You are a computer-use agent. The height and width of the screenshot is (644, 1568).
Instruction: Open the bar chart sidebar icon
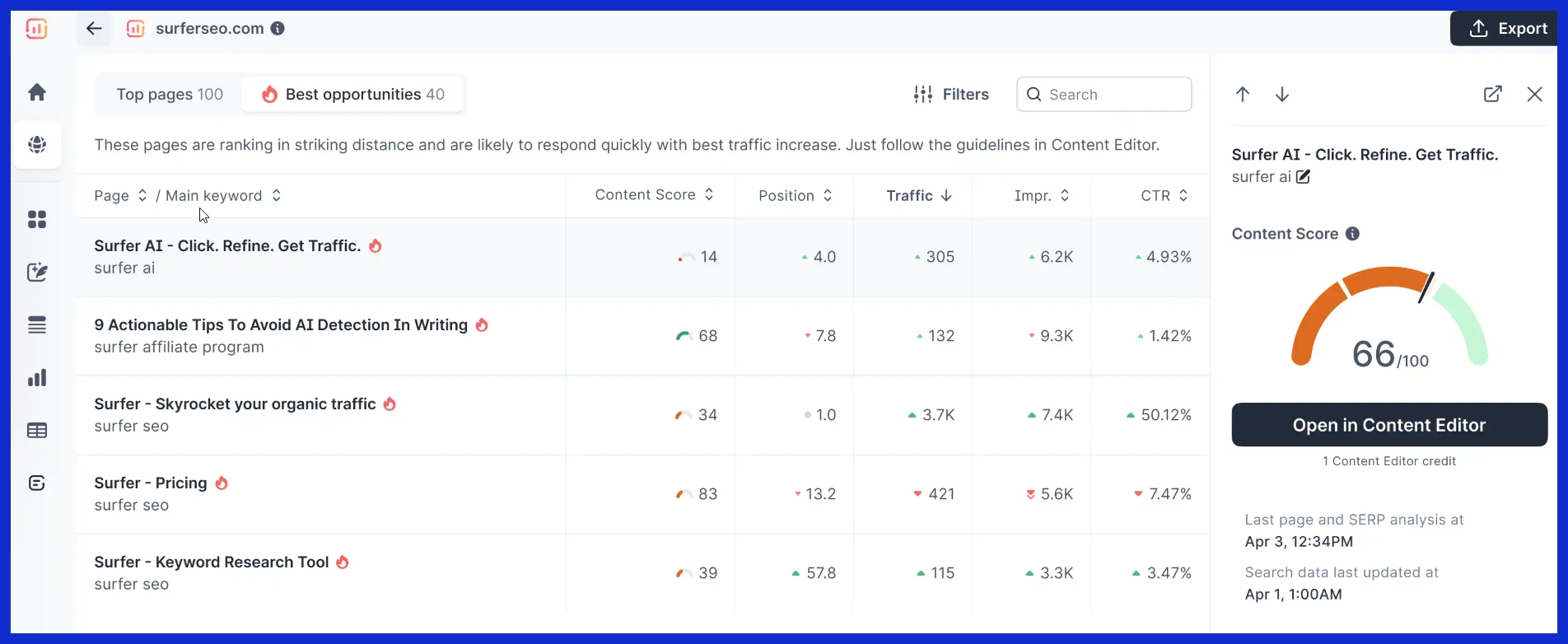[x=37, y=378]
